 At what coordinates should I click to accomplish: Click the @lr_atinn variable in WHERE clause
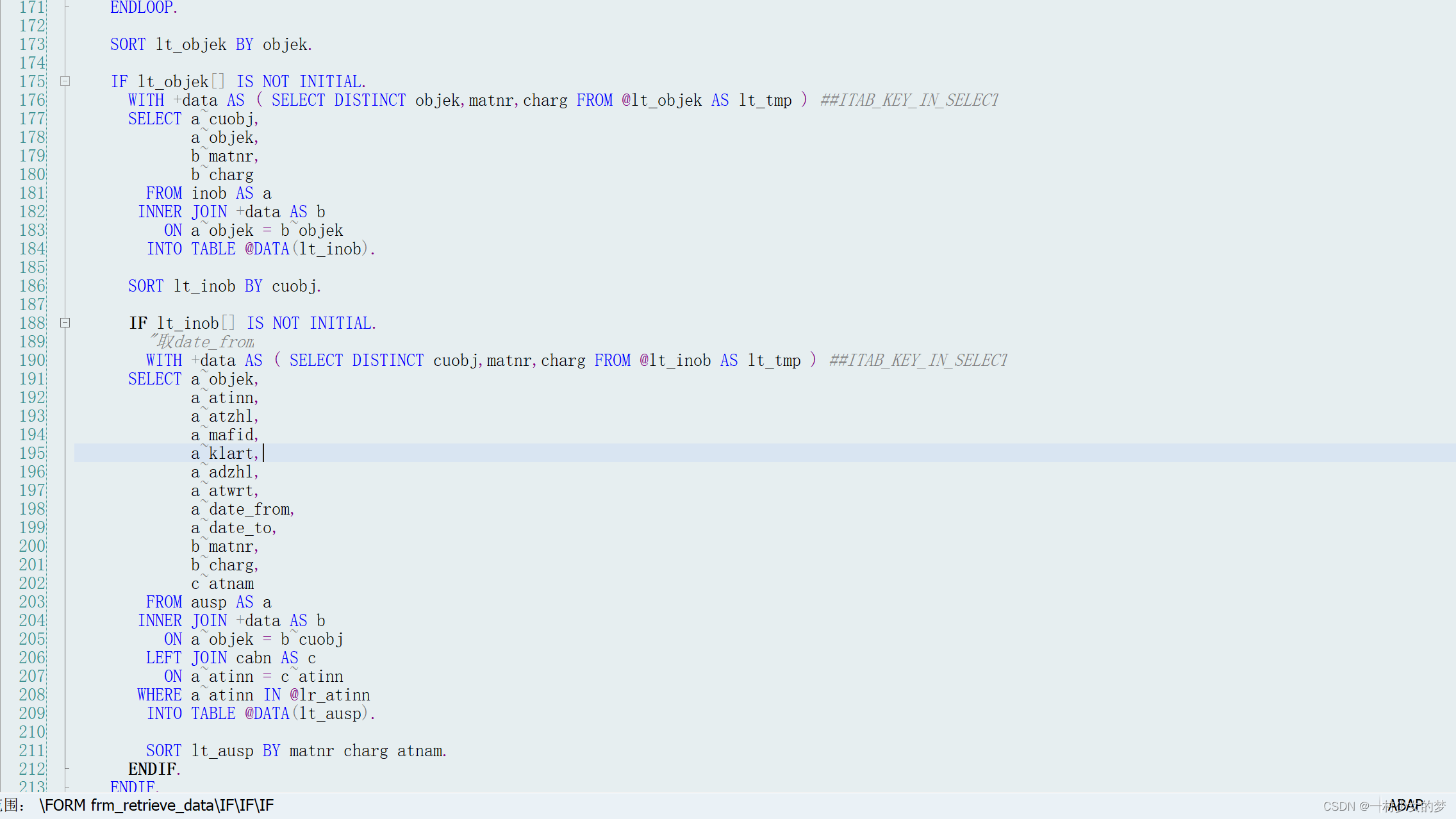point(329,695)
